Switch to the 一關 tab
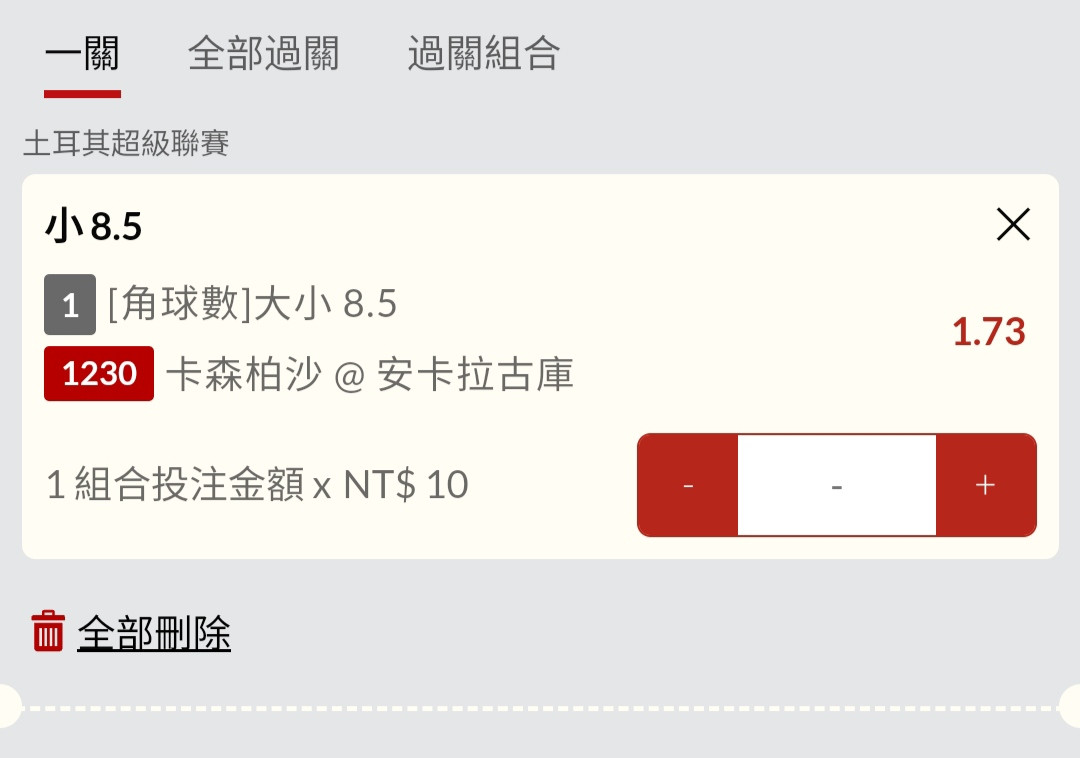The width and height of the screenshot is (1080, 758). [x=82, y=54]
